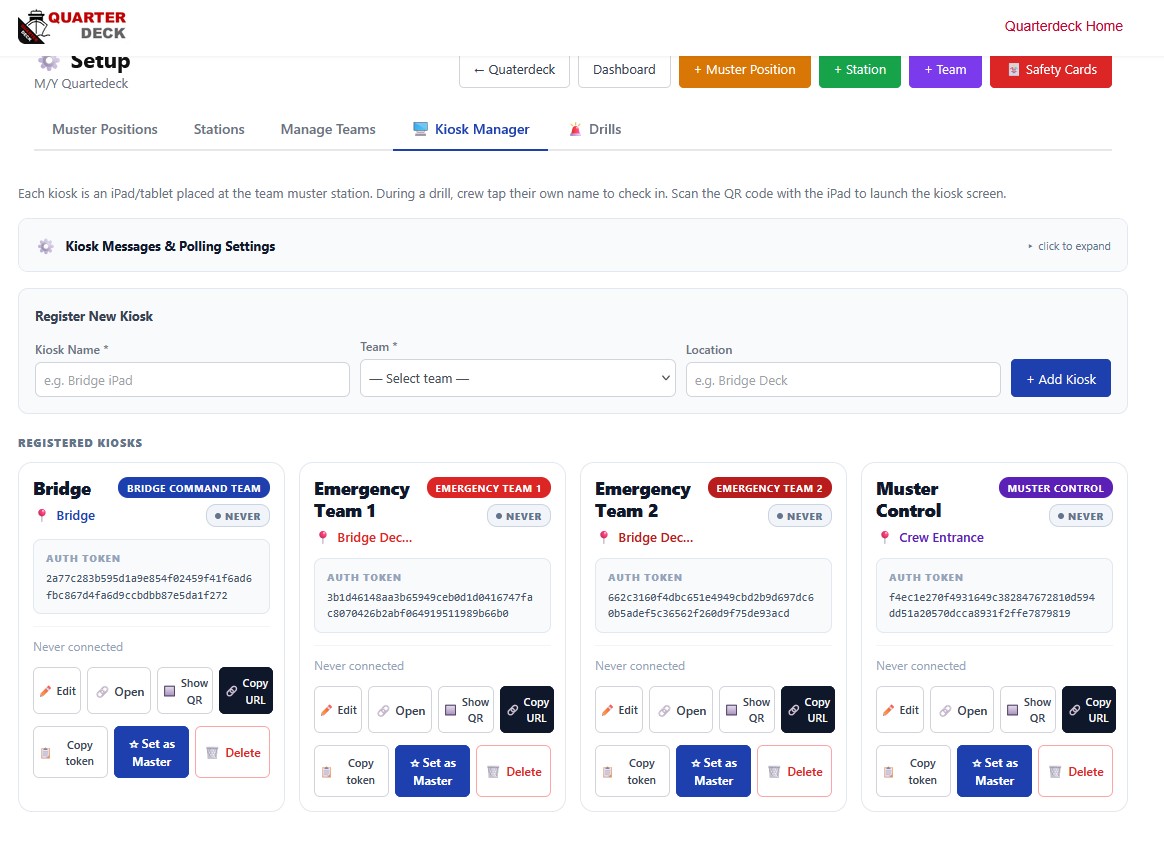Click the Quarterdeck ship logo

72,26
